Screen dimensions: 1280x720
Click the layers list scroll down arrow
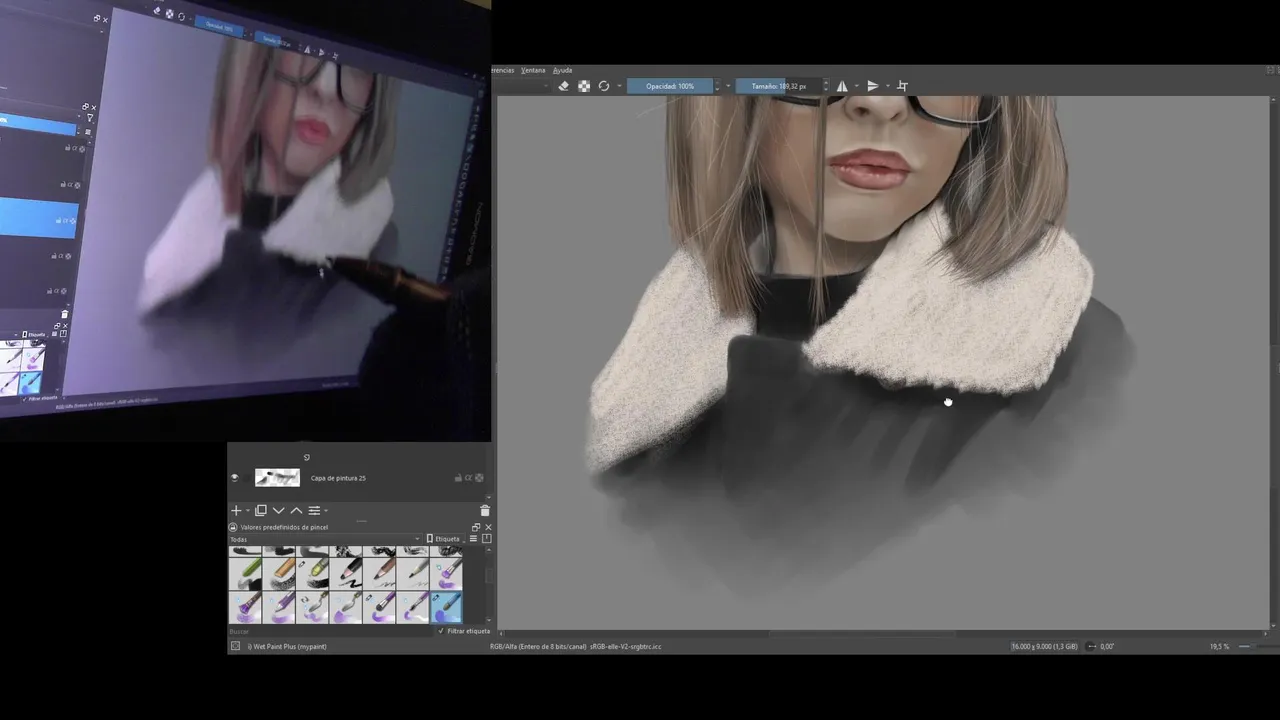tap(489, 497)
